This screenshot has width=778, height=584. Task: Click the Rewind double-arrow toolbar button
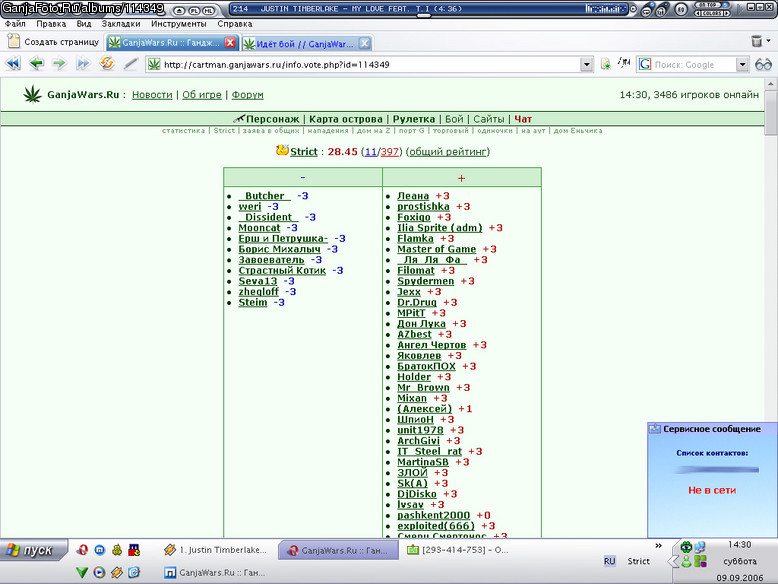click(13, 64)
